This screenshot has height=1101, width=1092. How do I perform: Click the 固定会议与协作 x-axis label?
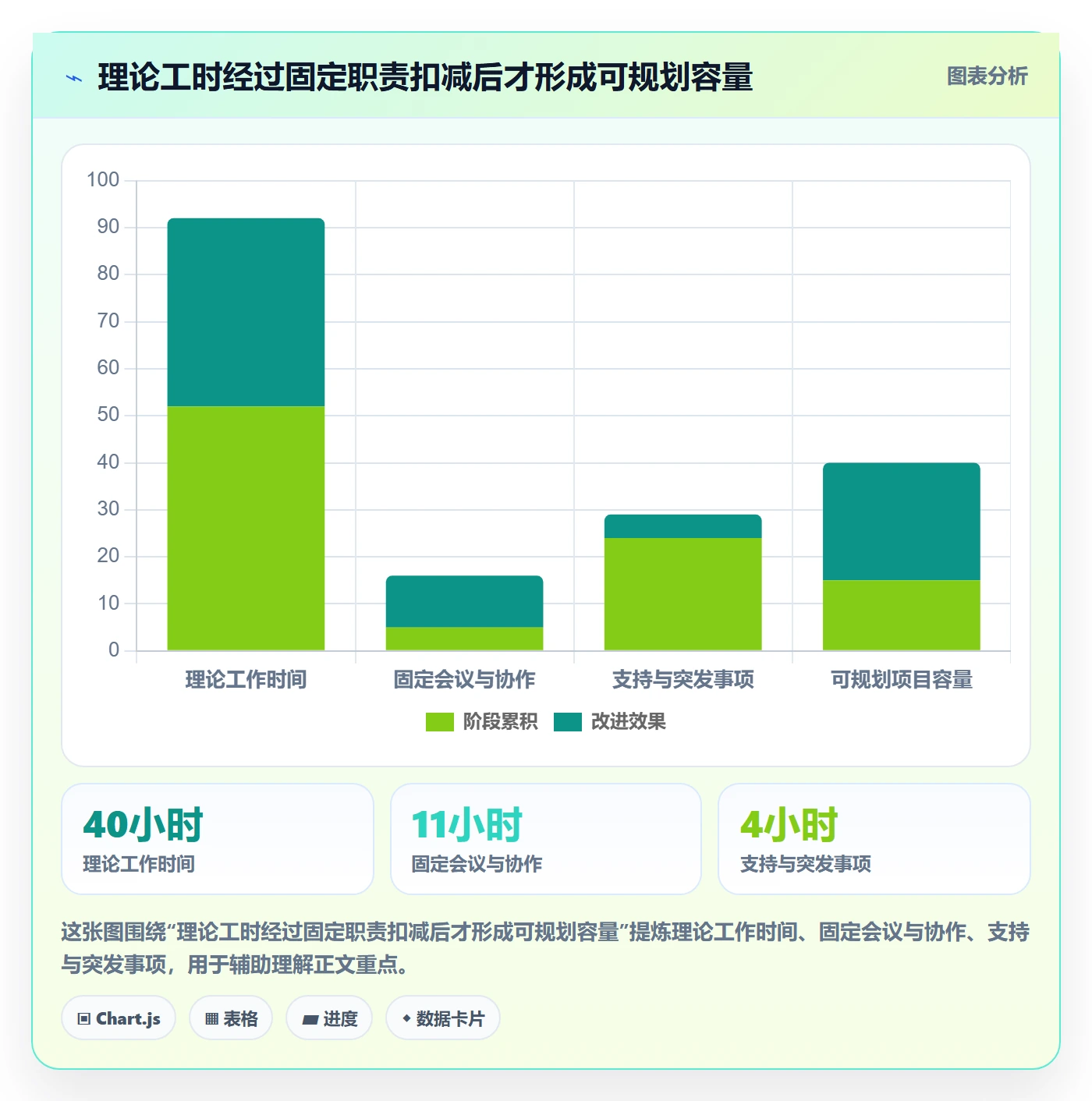click(464, 680)
